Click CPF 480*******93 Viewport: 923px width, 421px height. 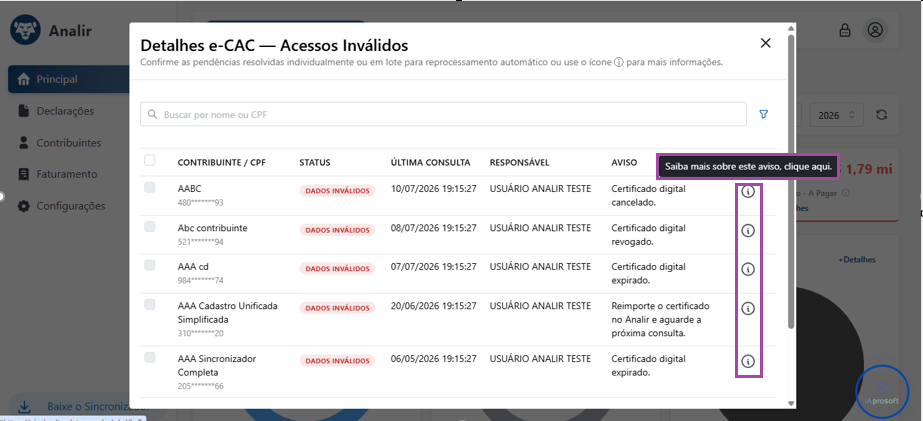[x=200, y=203]
